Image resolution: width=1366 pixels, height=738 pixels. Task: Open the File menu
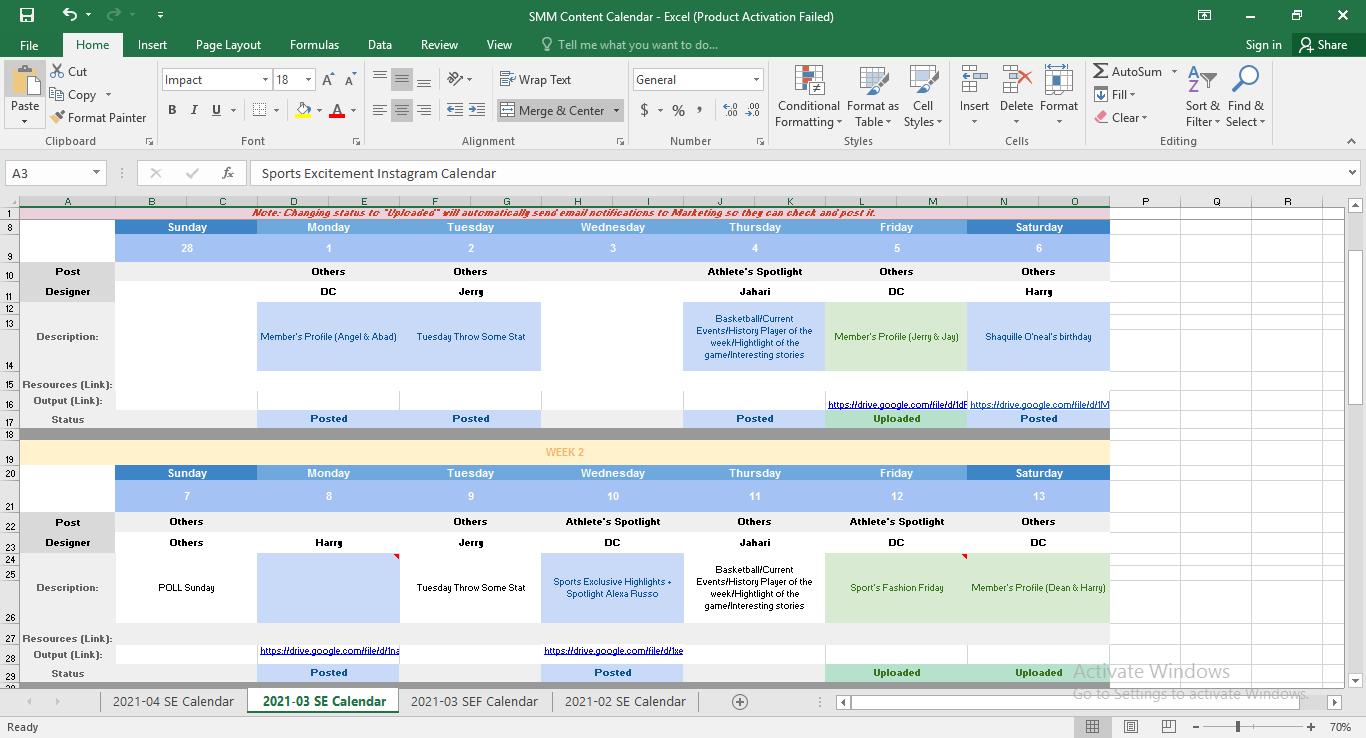(x=29, y=45)
